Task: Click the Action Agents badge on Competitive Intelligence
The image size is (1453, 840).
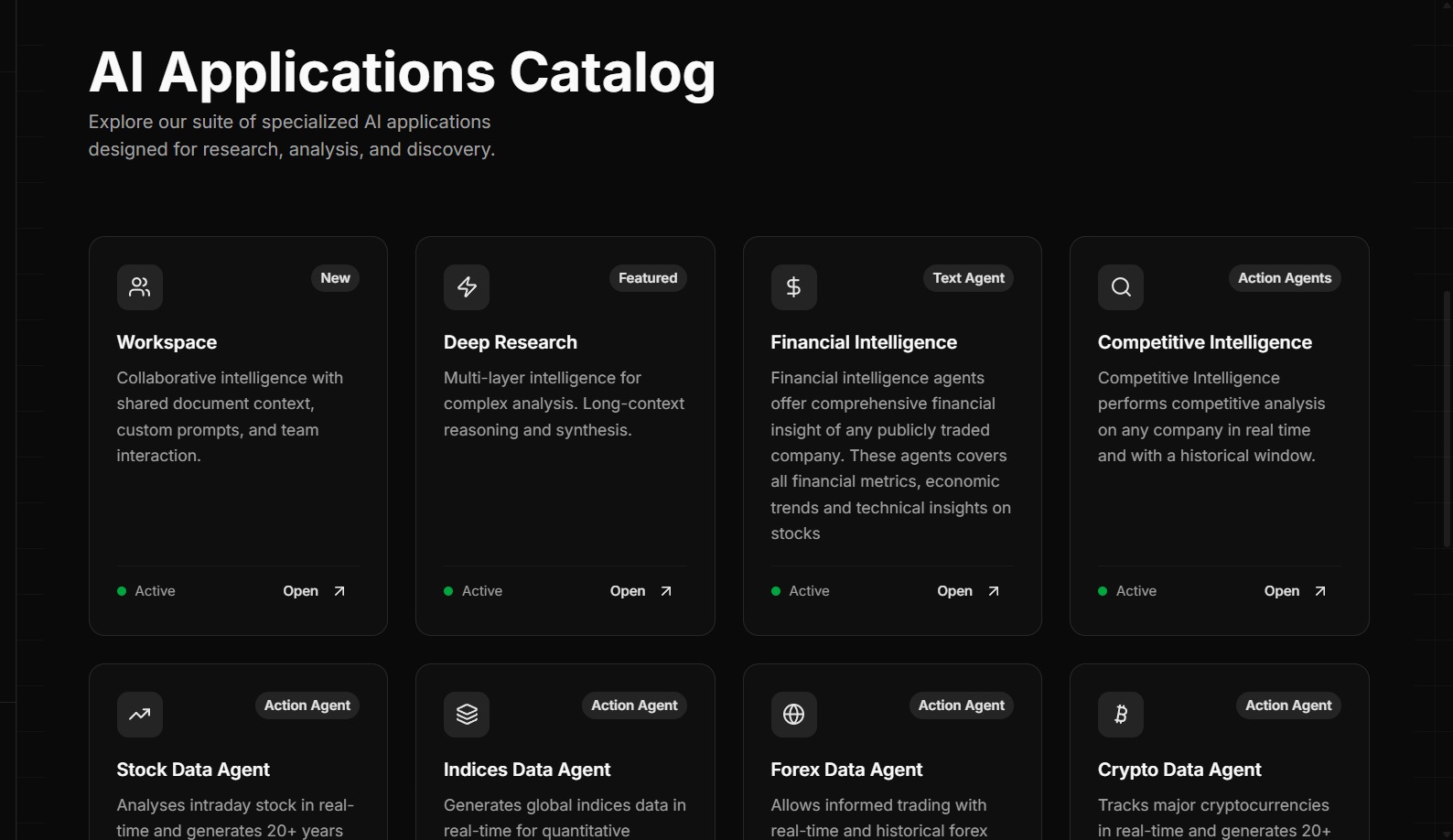Action: click(x=1285, y=278)
